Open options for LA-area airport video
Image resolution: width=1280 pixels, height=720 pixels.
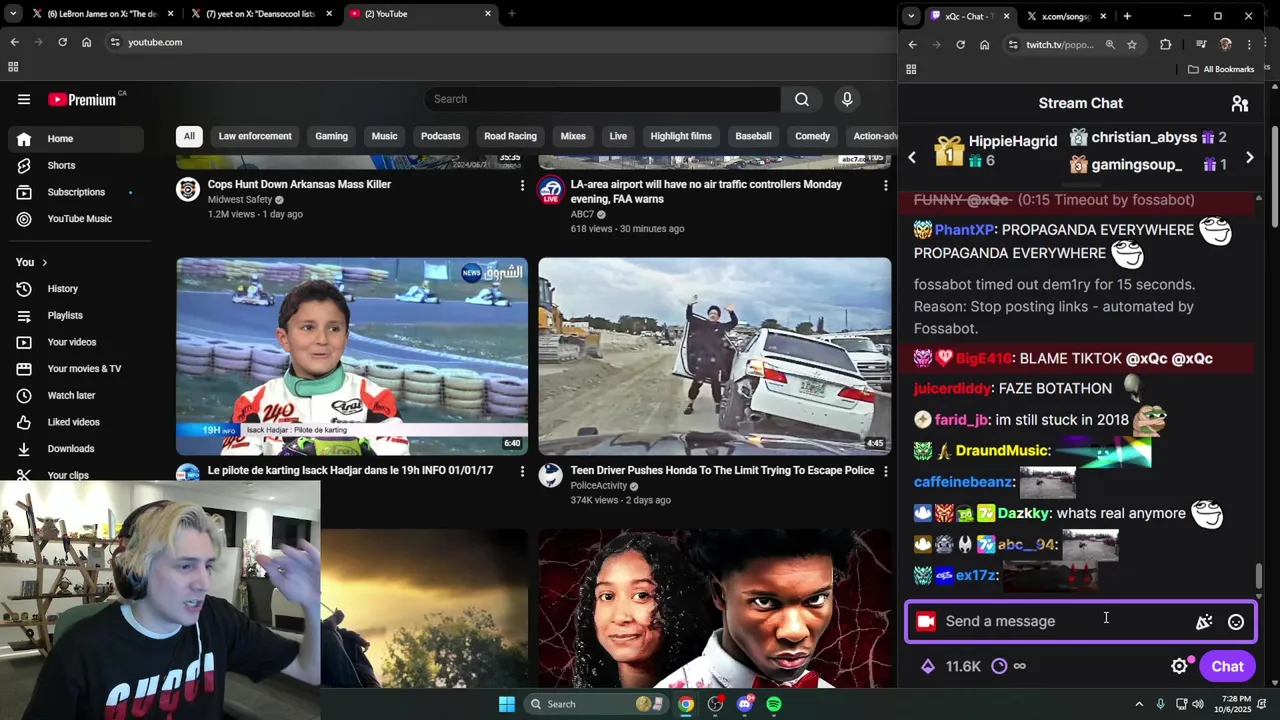885,185
